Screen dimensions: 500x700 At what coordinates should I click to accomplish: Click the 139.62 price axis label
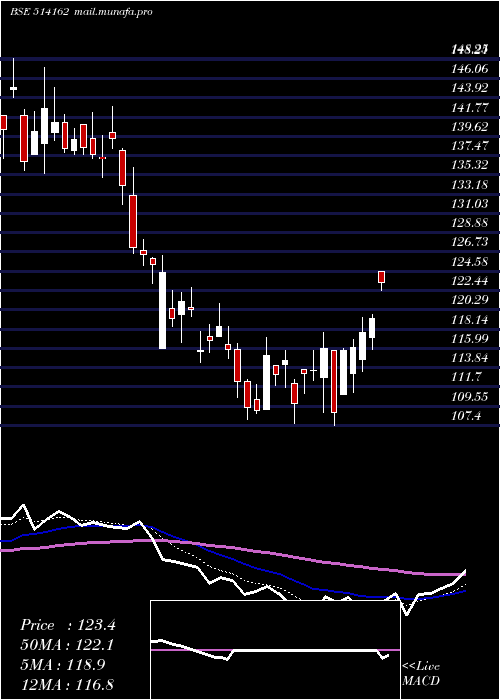(x=469, y=126)
